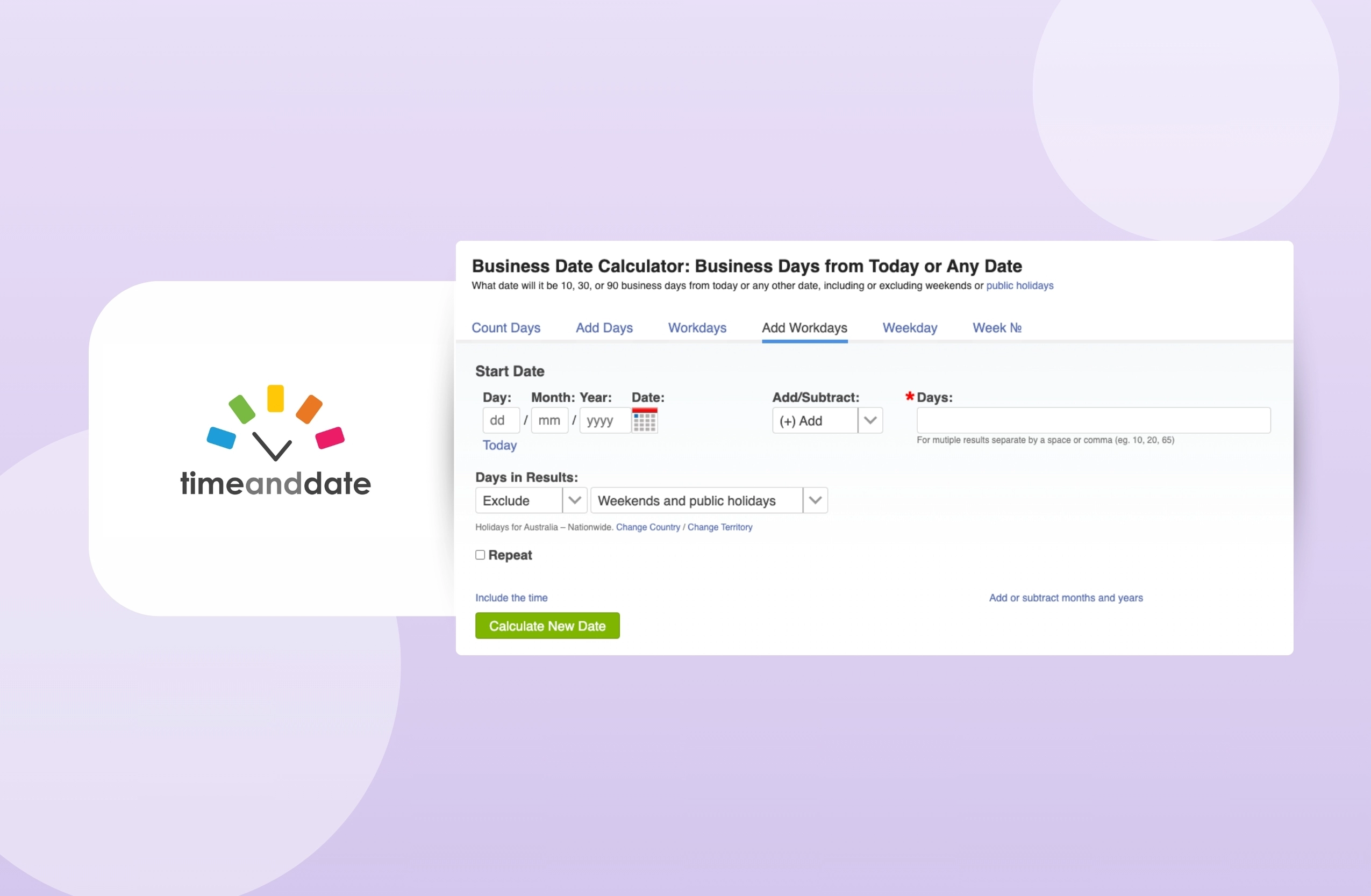Click the Change Country link

pos(648,527)
